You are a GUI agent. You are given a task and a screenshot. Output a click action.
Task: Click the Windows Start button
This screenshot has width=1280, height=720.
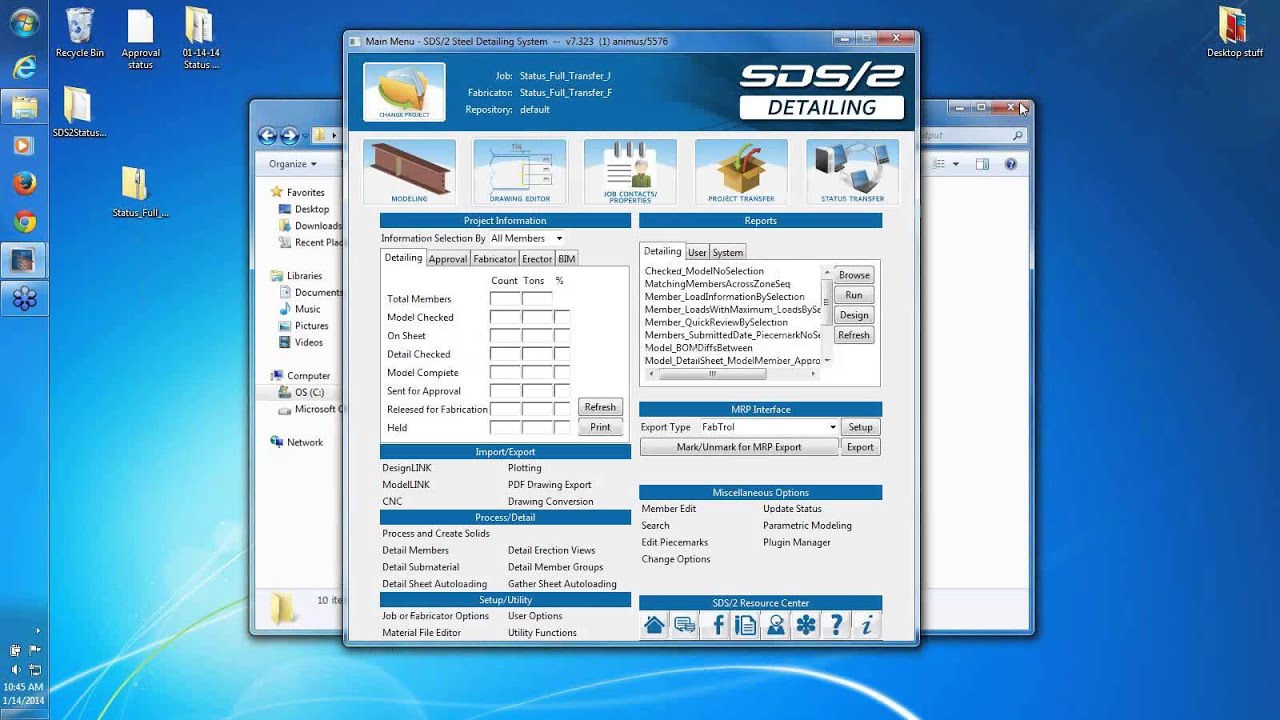pos(24,22)
